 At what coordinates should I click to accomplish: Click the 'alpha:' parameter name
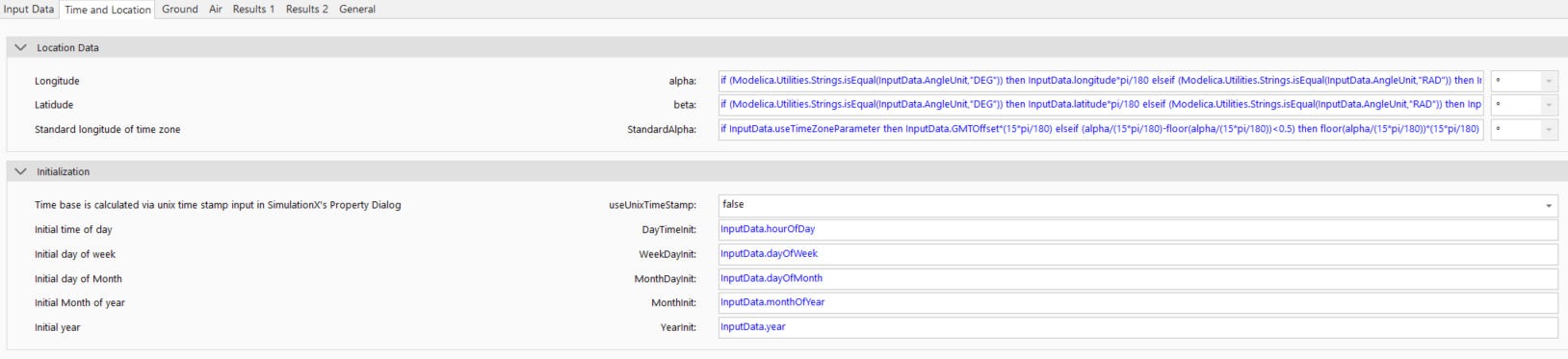(x=683, y=81)
